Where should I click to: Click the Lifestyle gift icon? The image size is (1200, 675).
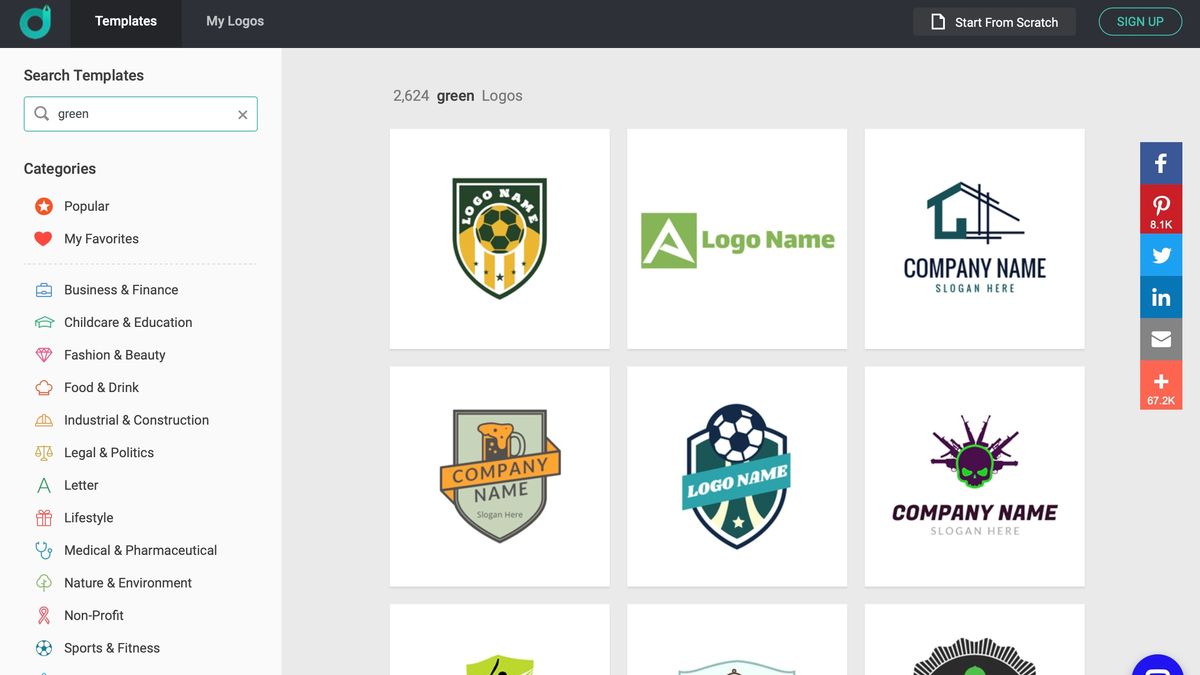click(44, 518)
